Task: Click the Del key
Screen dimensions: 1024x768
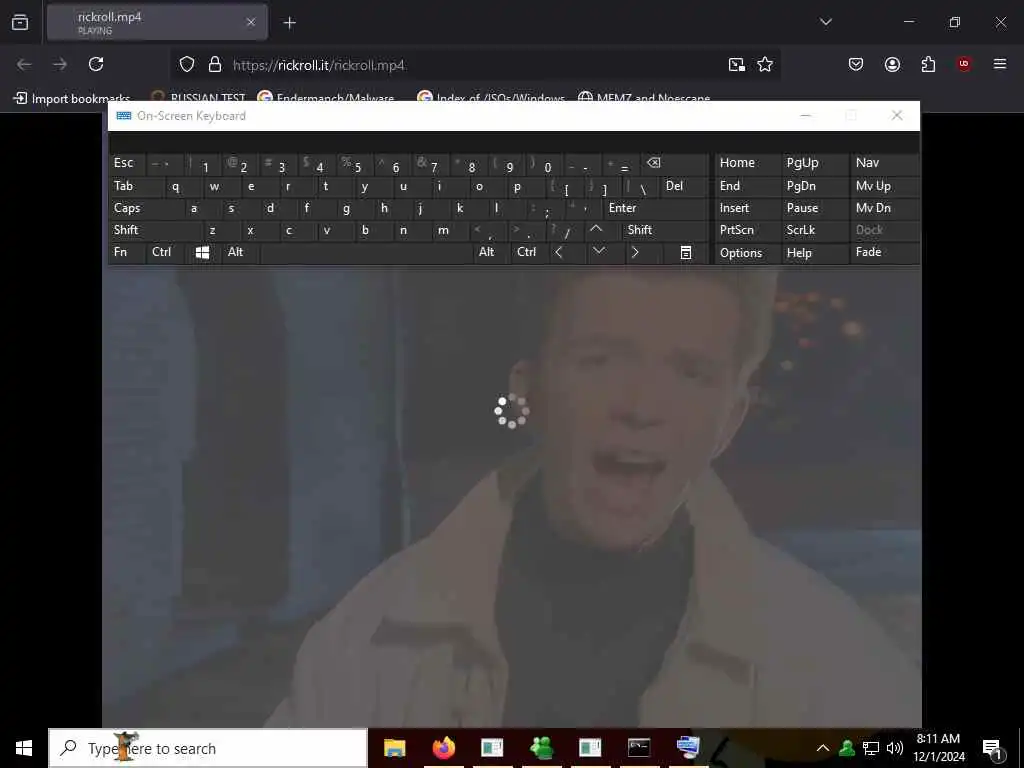Action: (x=685, y=186)
